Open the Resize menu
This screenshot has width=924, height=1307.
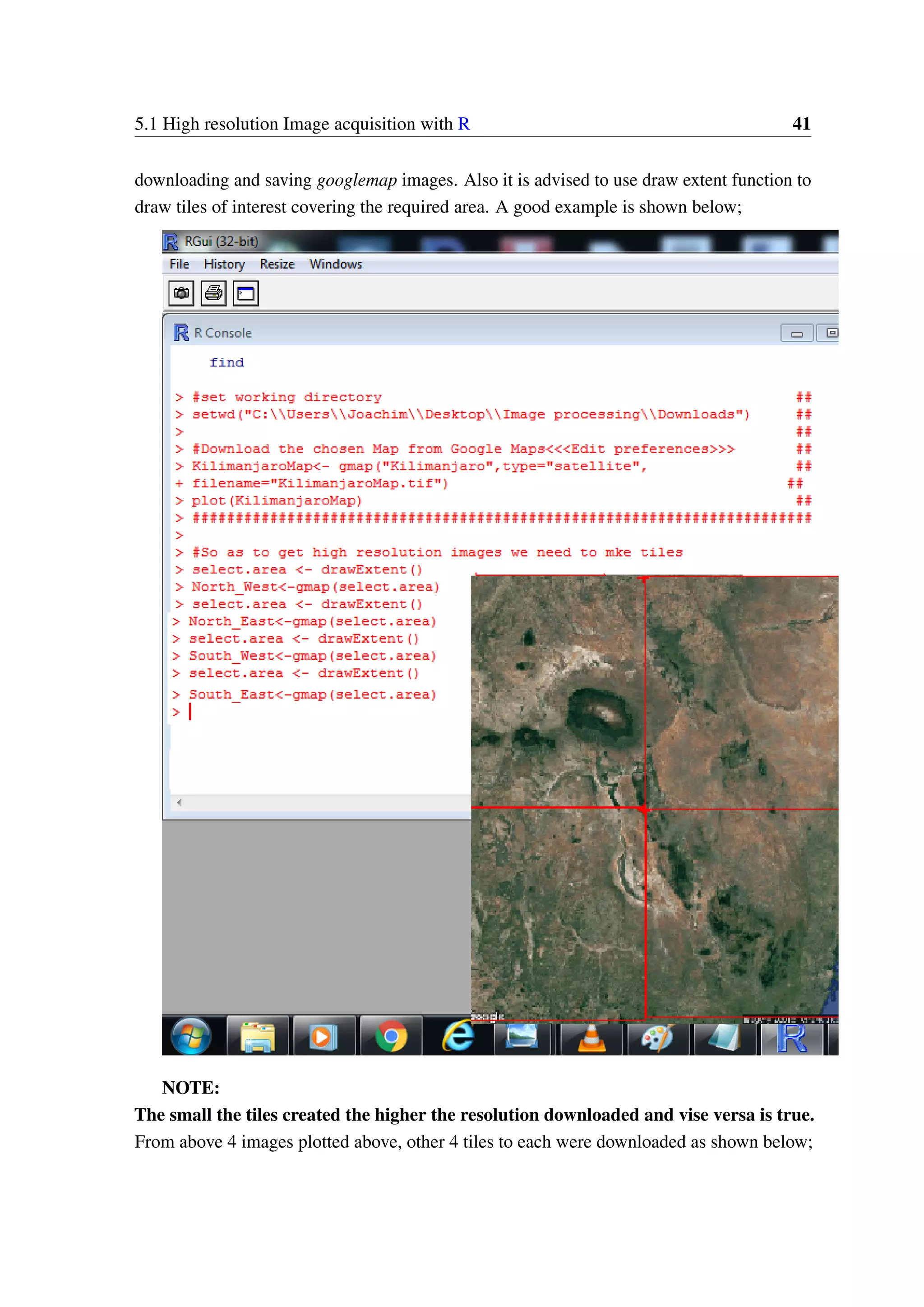pyautogui.click(x=277, y=264)
